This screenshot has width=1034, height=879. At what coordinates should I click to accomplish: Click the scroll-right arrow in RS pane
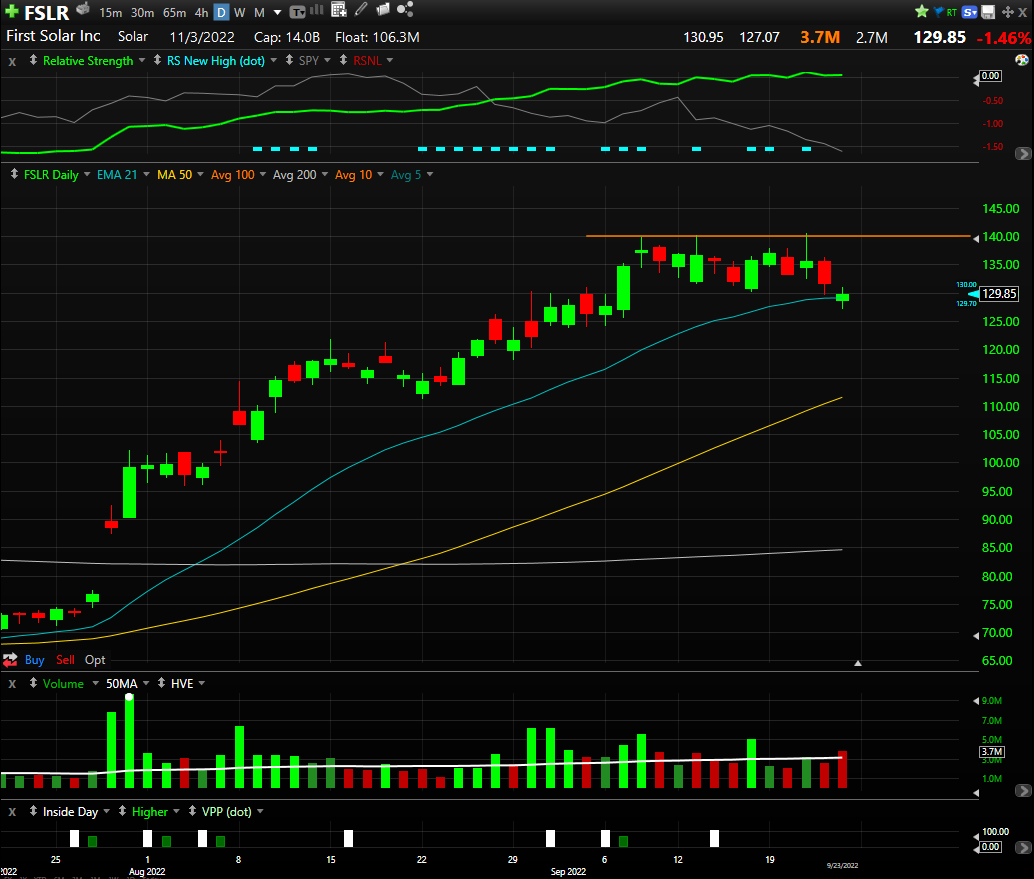[1023, 154]
